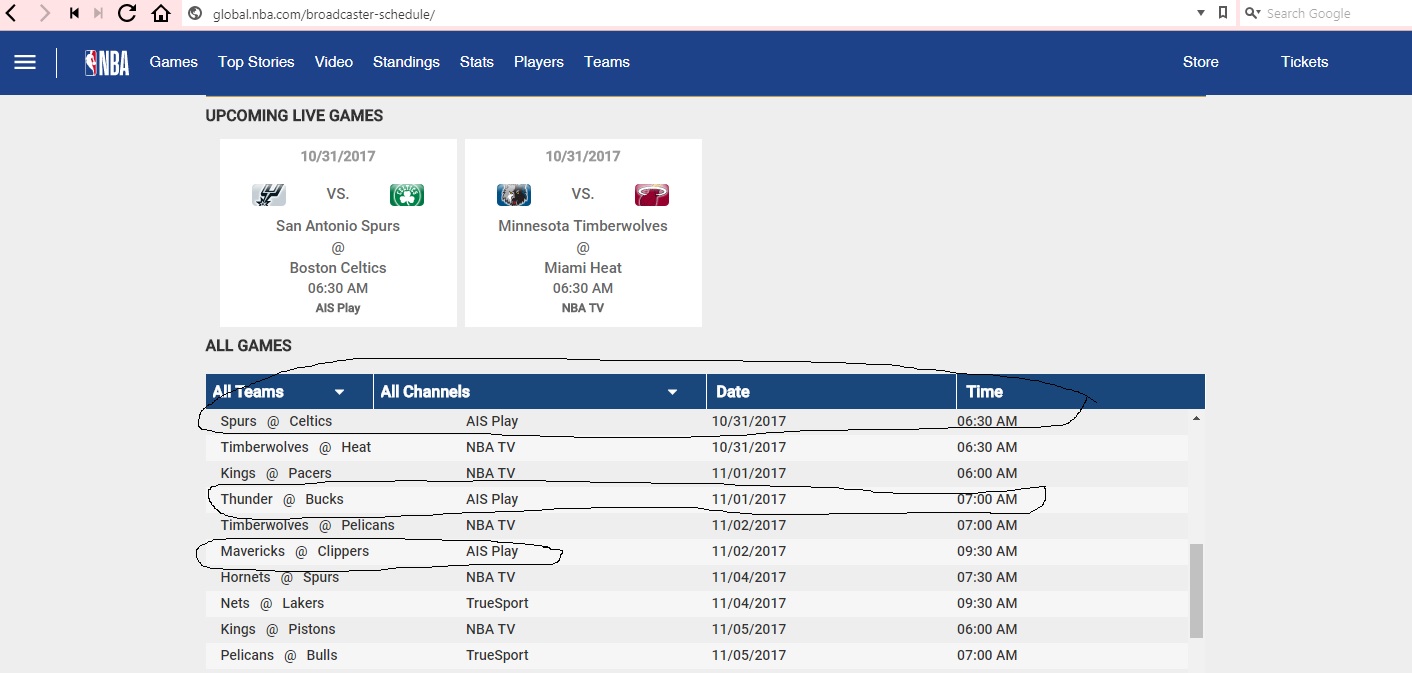Click the San Antonio Spurs logo
The image size is (1412, 673).
269,195
